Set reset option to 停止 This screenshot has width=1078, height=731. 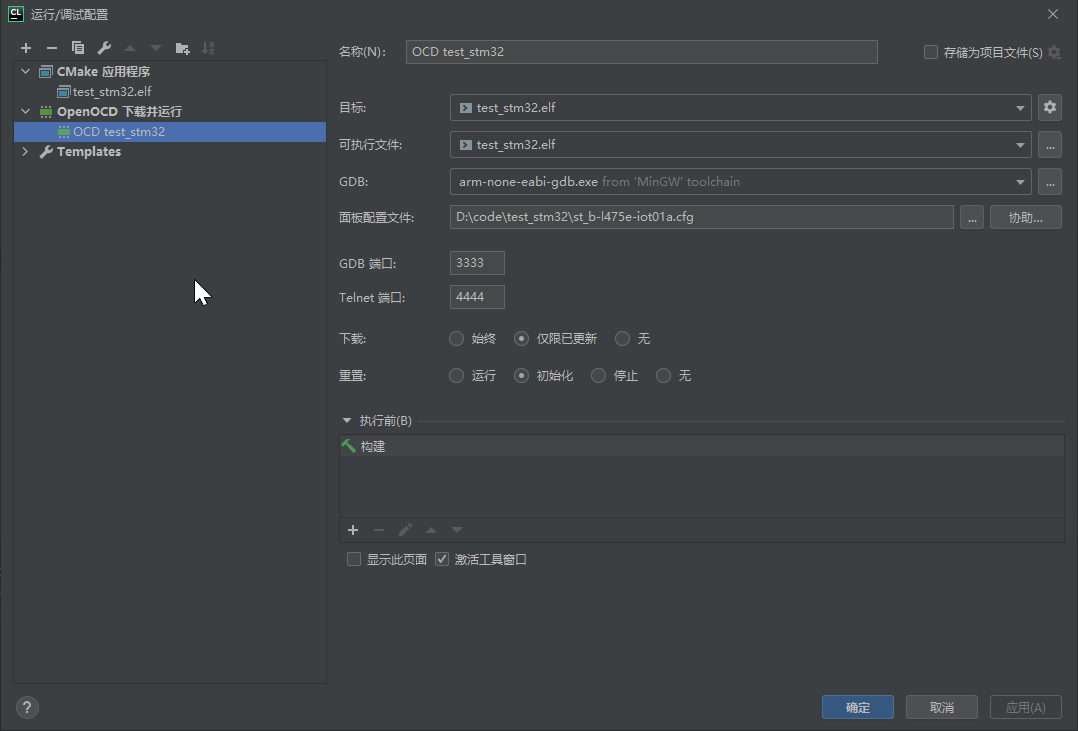point(598,375)
